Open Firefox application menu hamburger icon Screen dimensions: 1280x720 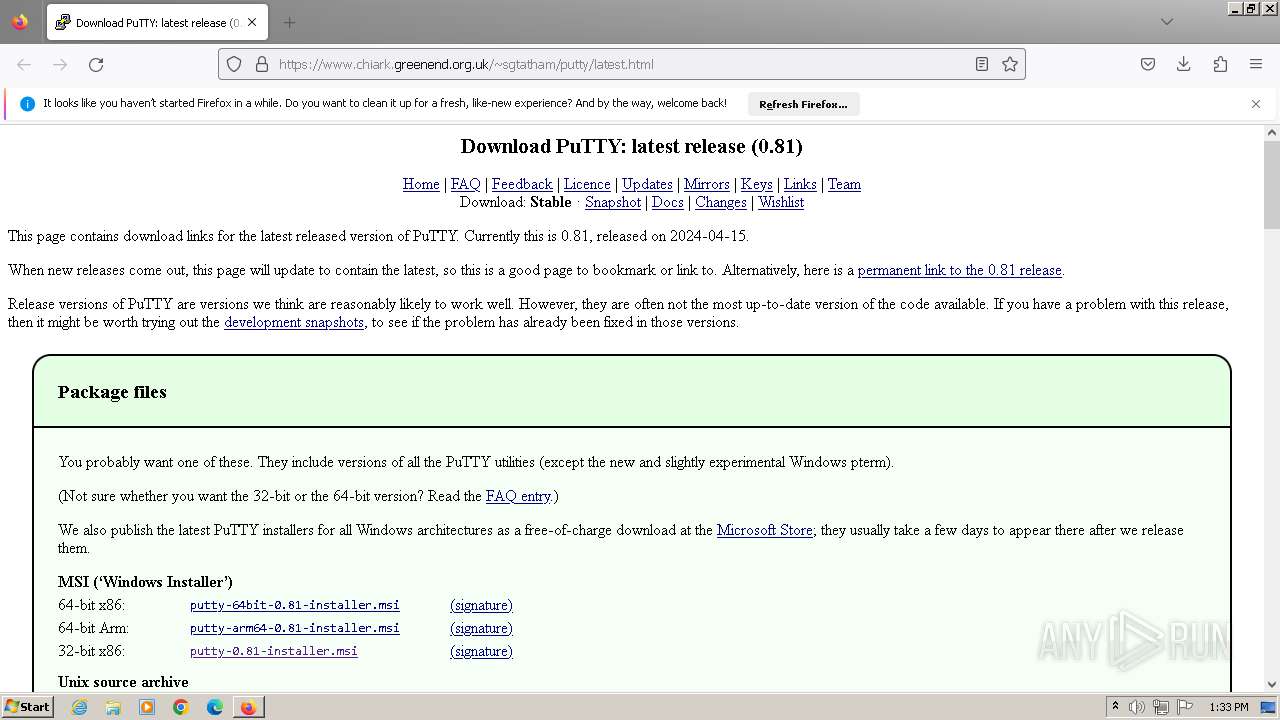pos(1256,64)
